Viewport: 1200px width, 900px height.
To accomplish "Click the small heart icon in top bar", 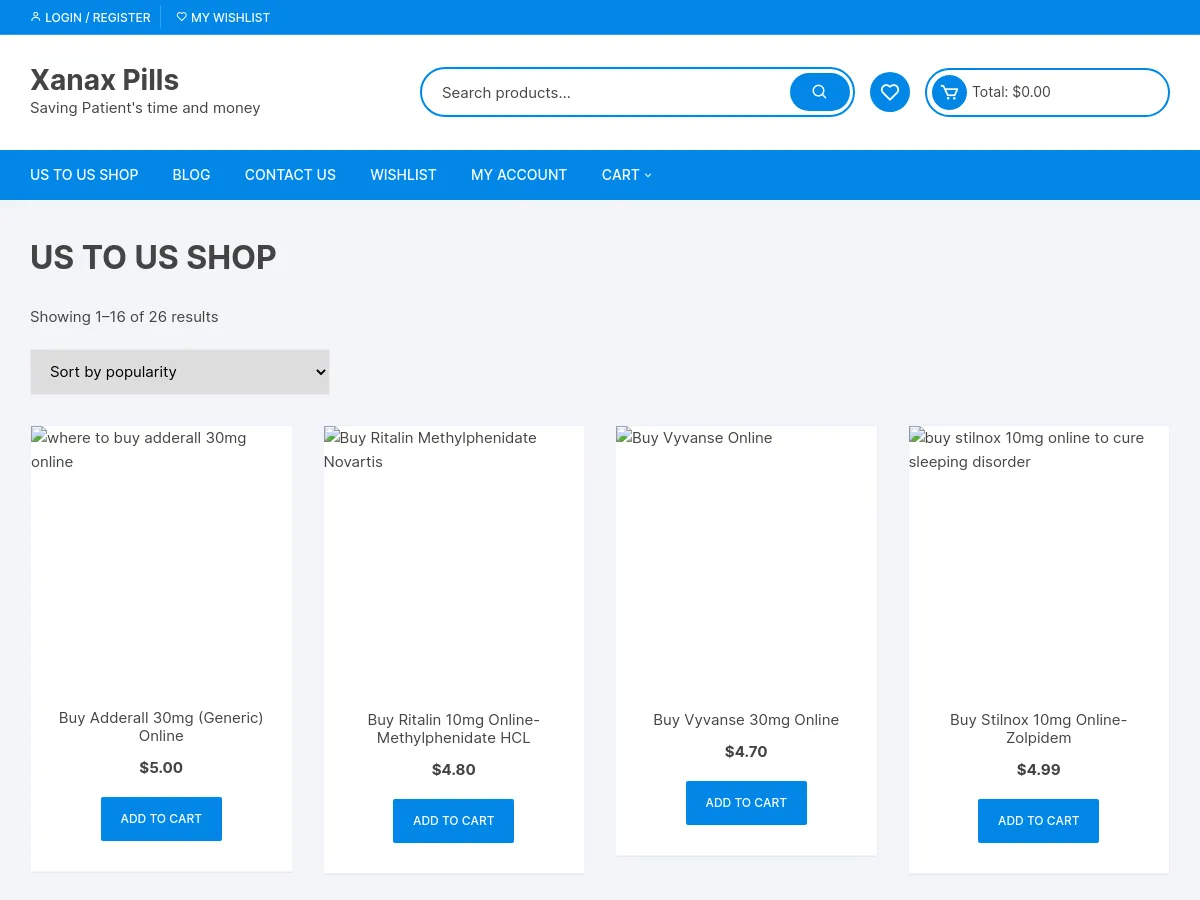I will click(181, 17).
